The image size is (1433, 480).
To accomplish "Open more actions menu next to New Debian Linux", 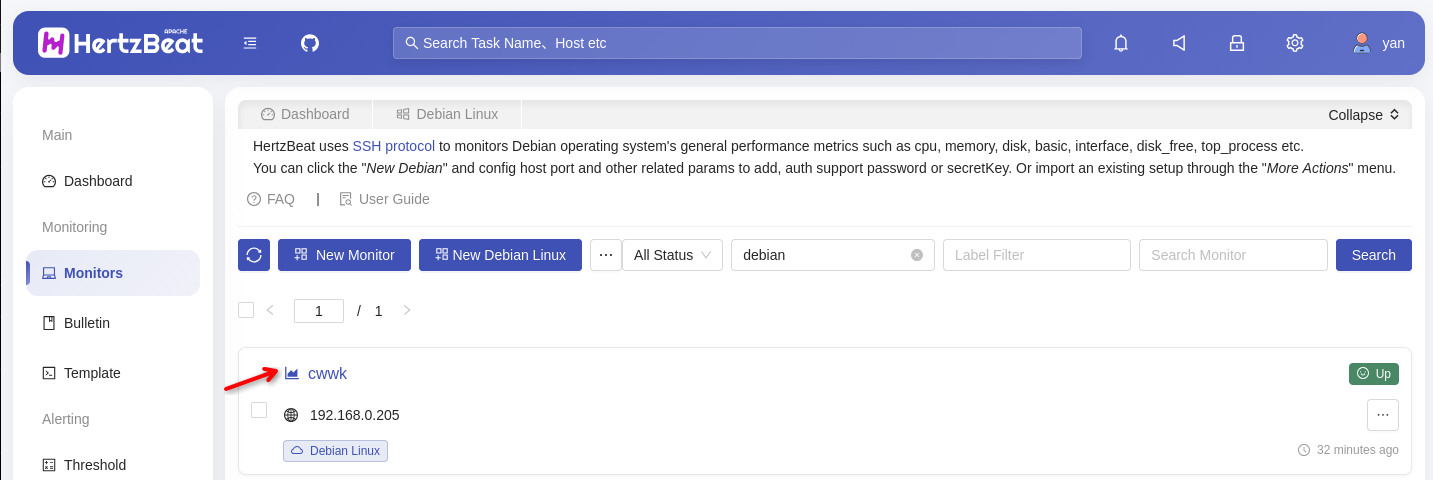I will click(x=605, y=255).
